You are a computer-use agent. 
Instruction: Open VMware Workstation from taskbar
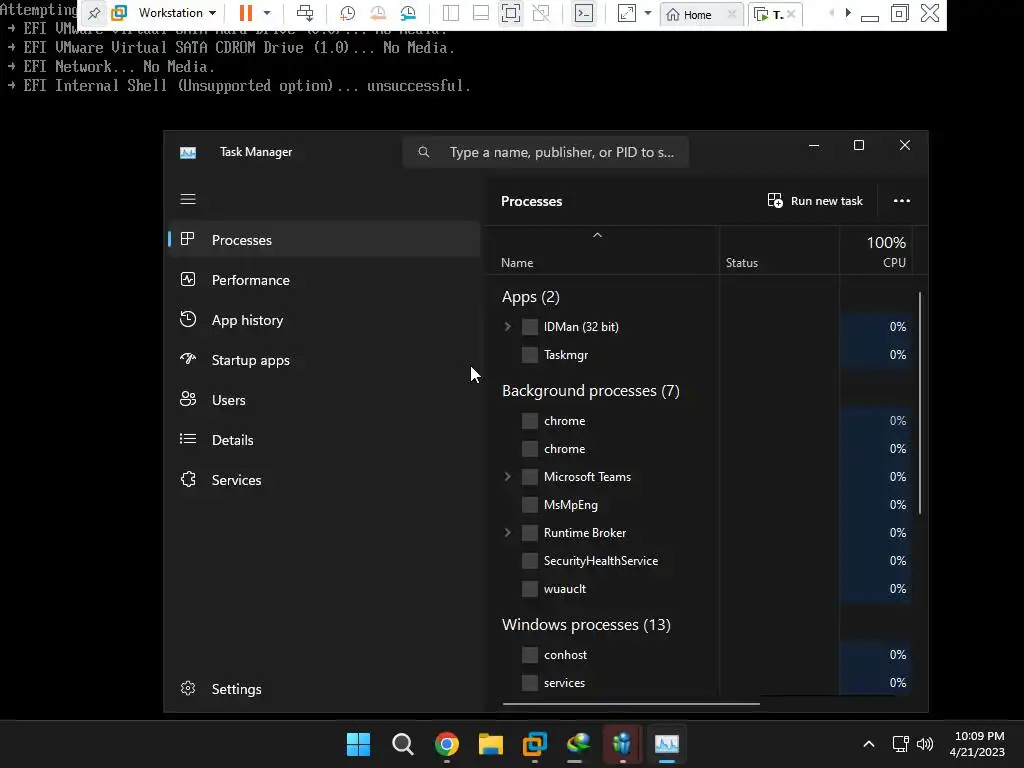pyautogui.click(x=535, y=744)
